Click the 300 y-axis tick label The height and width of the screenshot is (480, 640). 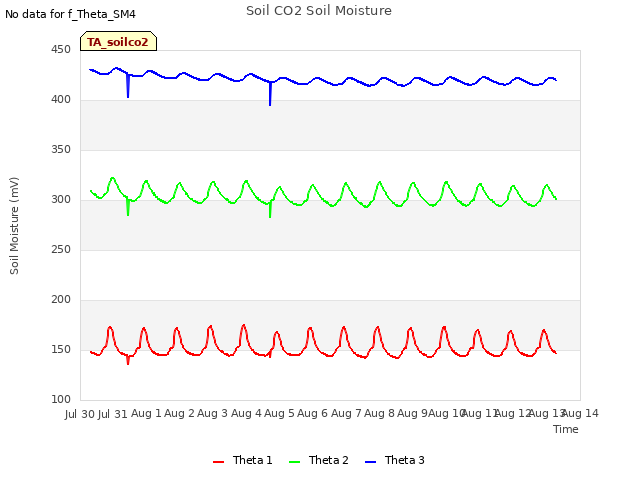click(61, 200)
